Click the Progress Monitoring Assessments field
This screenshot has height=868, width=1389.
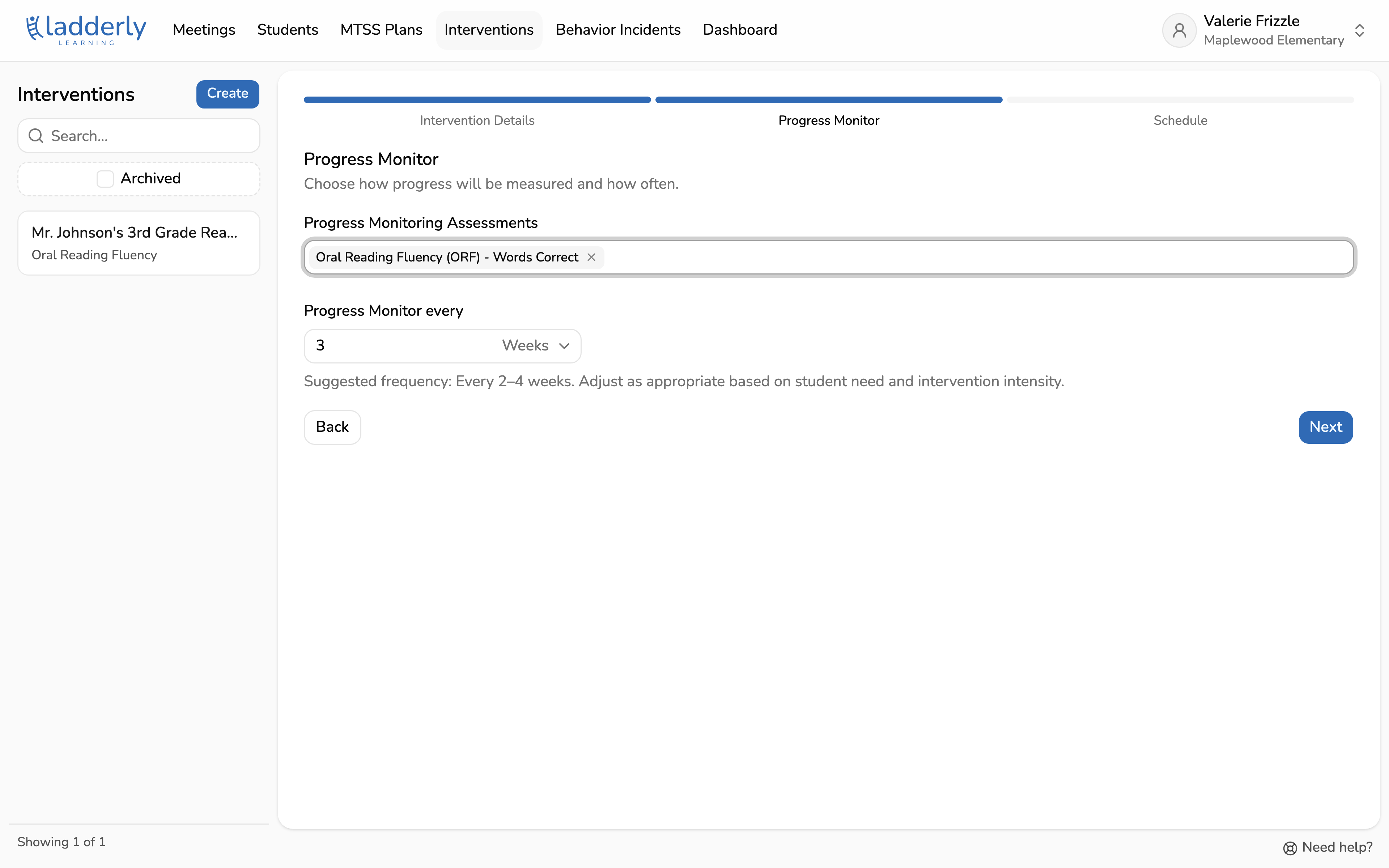coord(829,257)
